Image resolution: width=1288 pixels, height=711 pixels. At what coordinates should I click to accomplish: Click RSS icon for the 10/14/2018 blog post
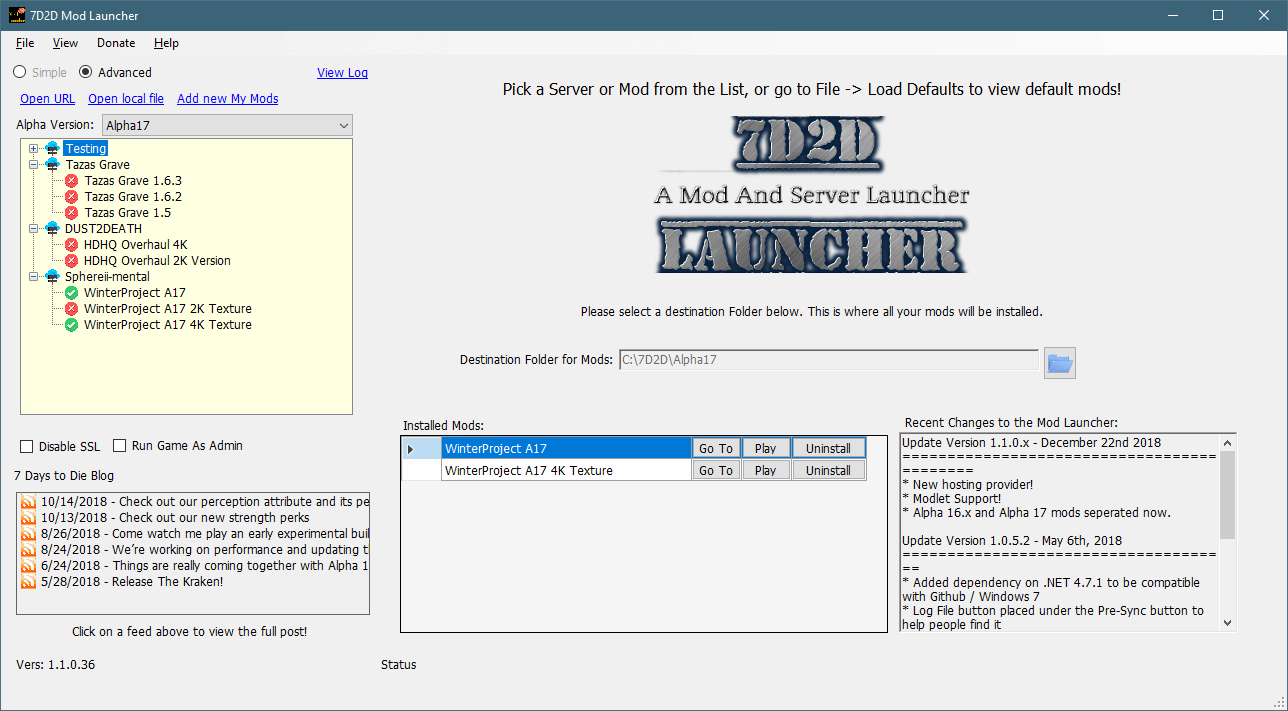[28, 502]
